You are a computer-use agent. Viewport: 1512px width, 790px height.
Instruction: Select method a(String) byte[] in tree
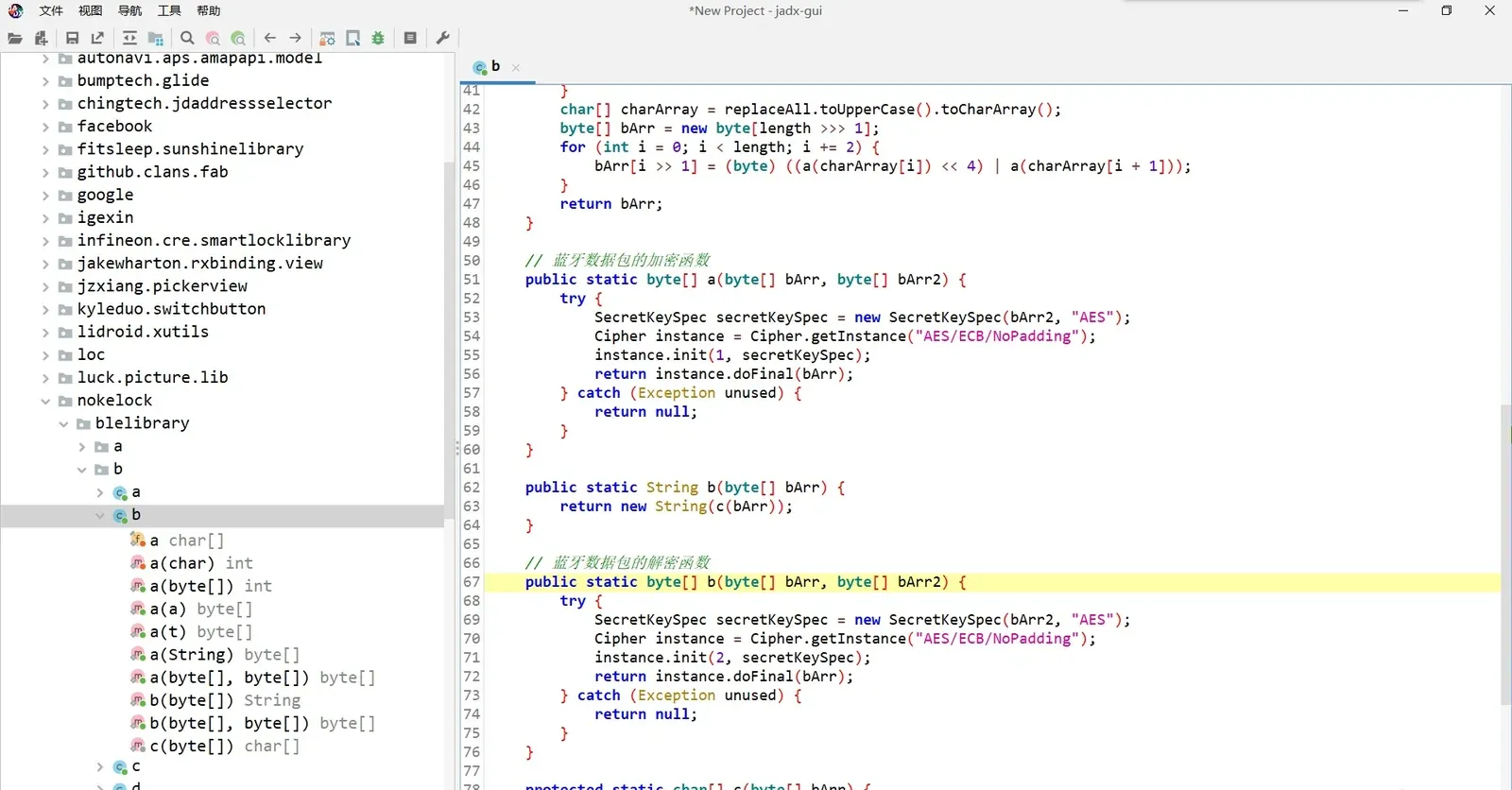pyautogui.click(x=215, y=655)
